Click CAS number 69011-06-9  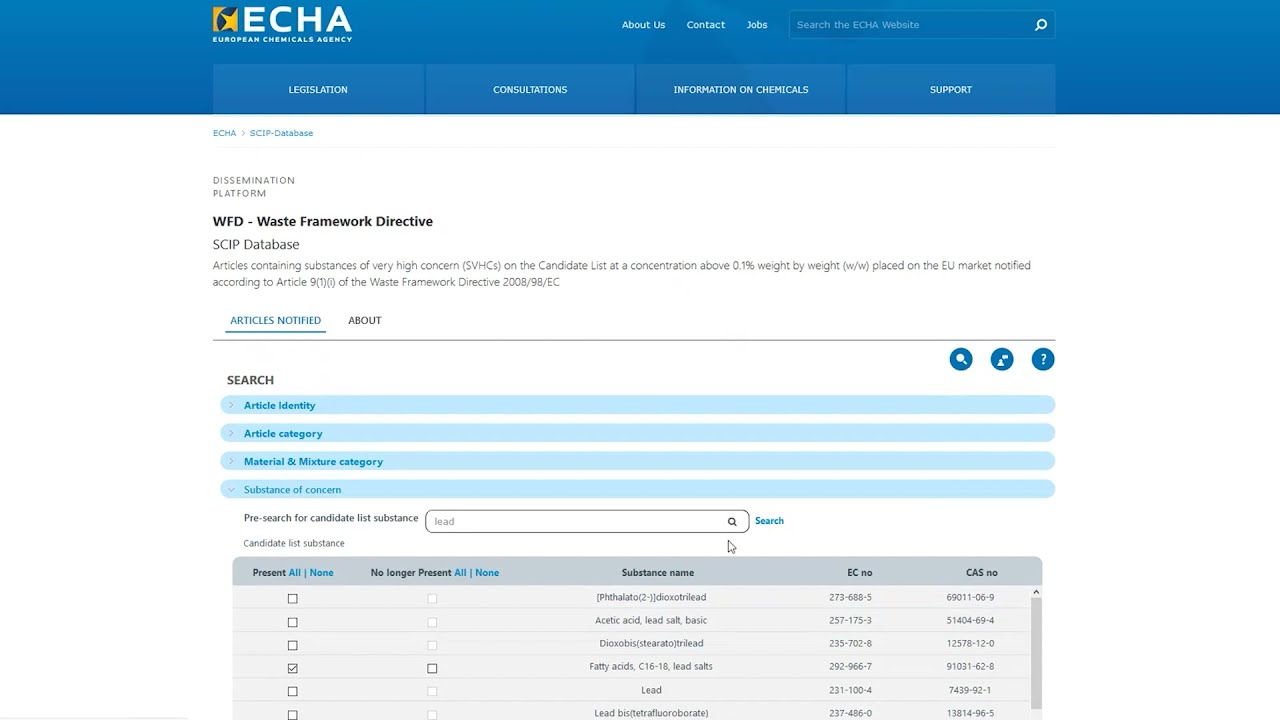coord(970,598)
